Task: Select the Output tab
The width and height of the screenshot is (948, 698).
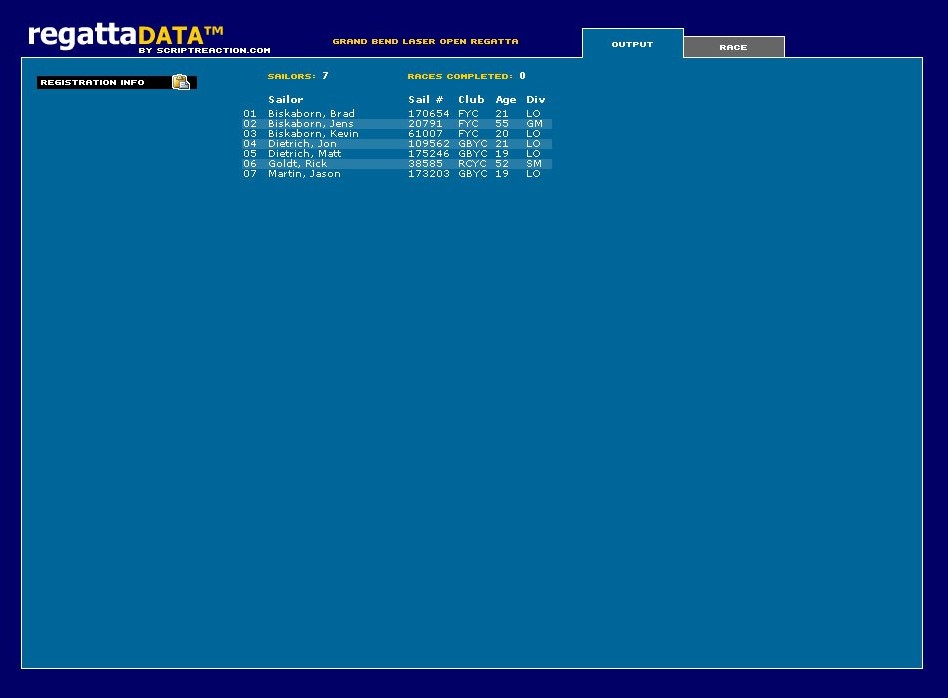Action: pos(632,44)
